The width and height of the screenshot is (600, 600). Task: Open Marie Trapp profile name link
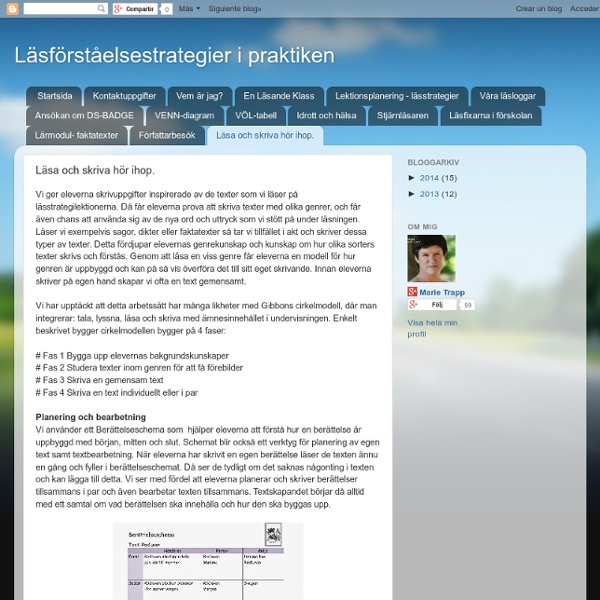click(442, 292)
